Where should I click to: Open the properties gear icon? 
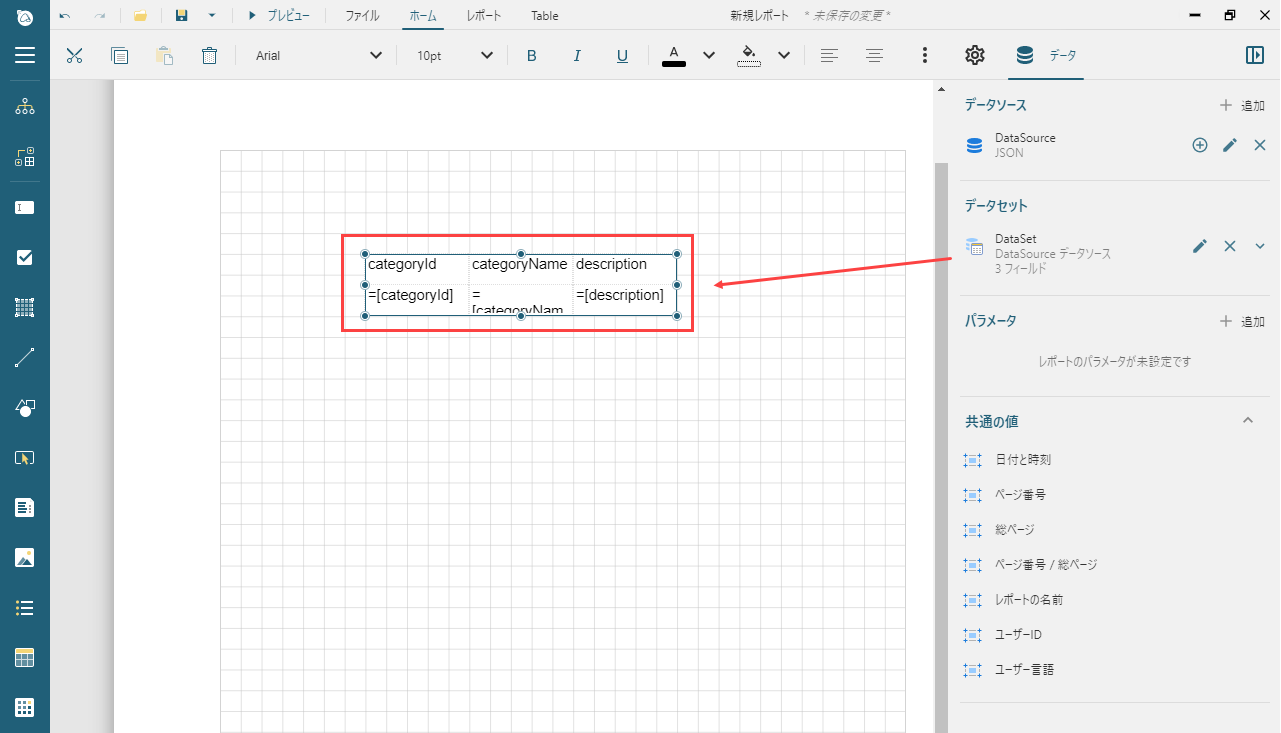[x=974, y=56]
